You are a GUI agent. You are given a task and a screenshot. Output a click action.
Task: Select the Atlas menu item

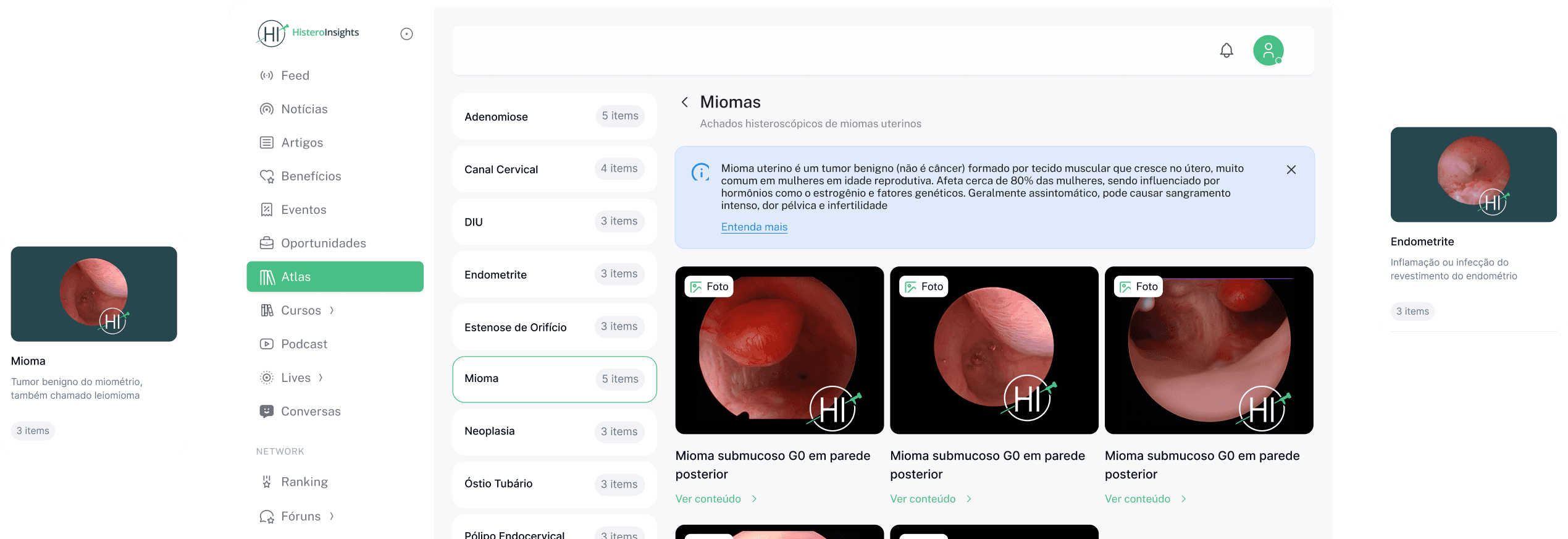point(335,277)
